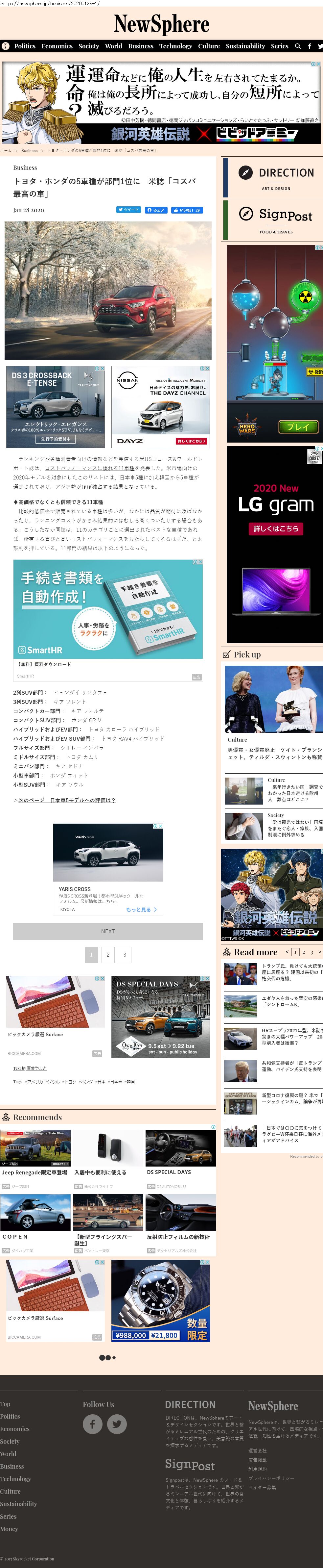Open the search magnifier in the nav bar
Screen dimensions: 323x1568
point(297,46)
